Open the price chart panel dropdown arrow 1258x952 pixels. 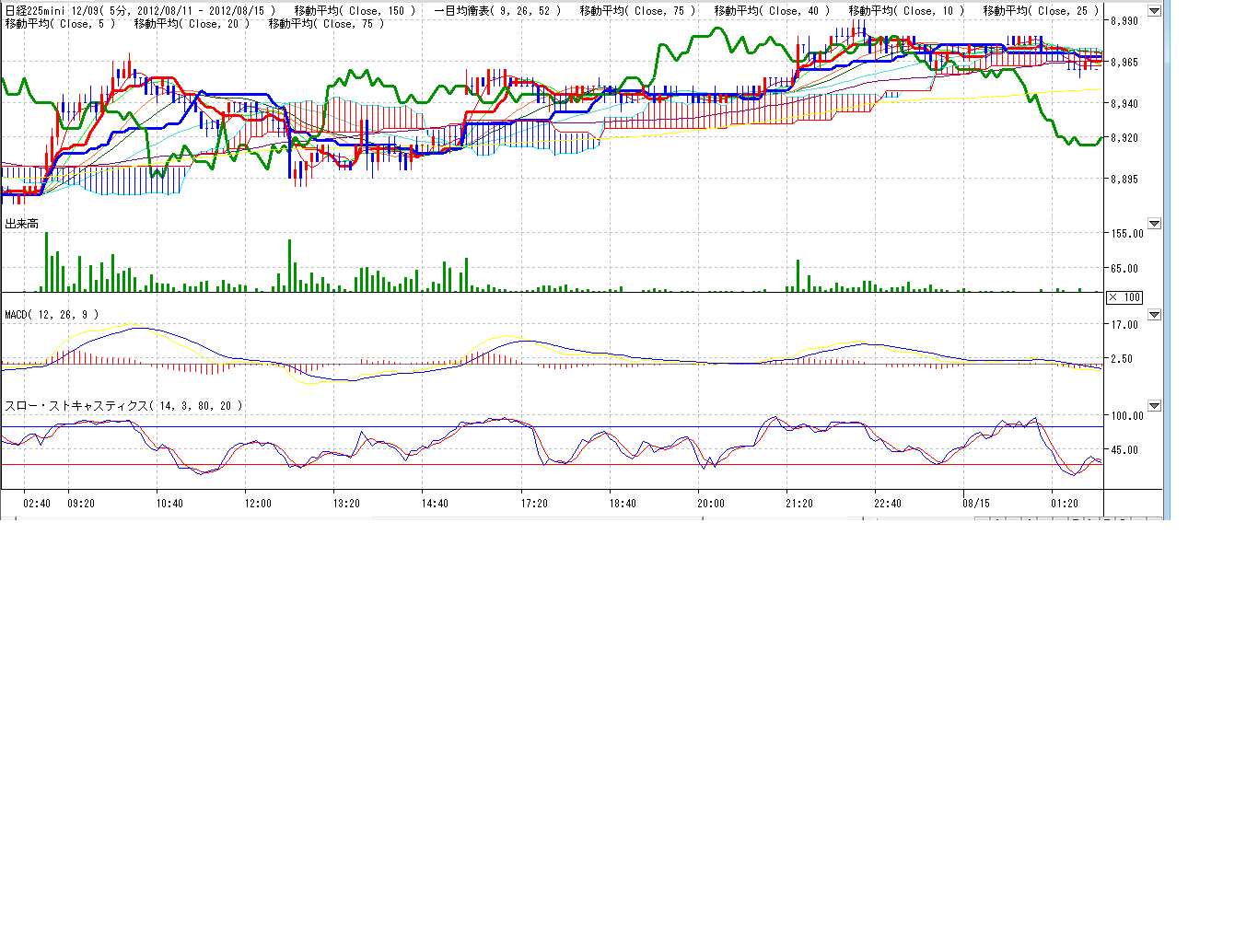(x=1154, y=11)
